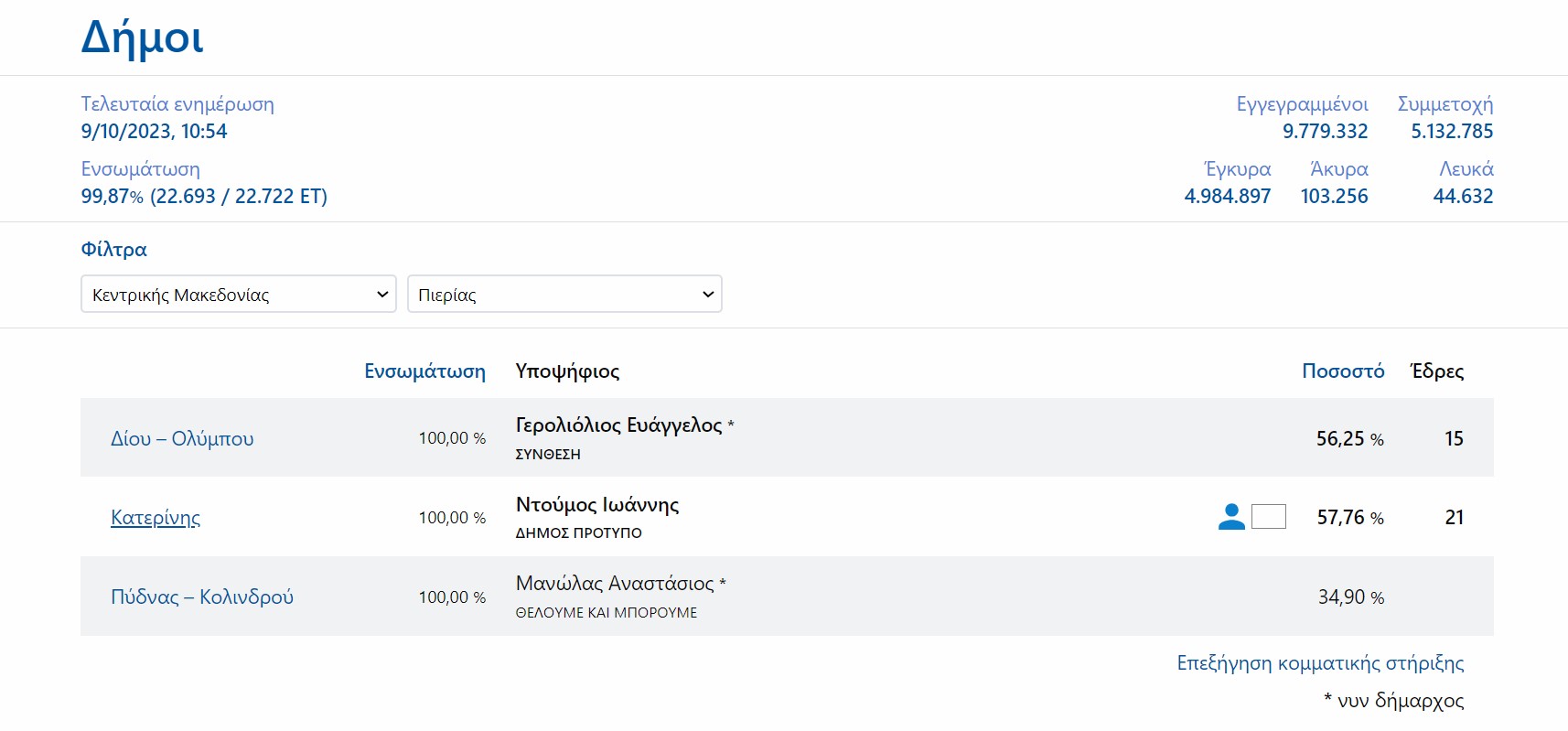
Task: Open the Δίου – Ολύμπου municipality link
Action: [182, 438]
